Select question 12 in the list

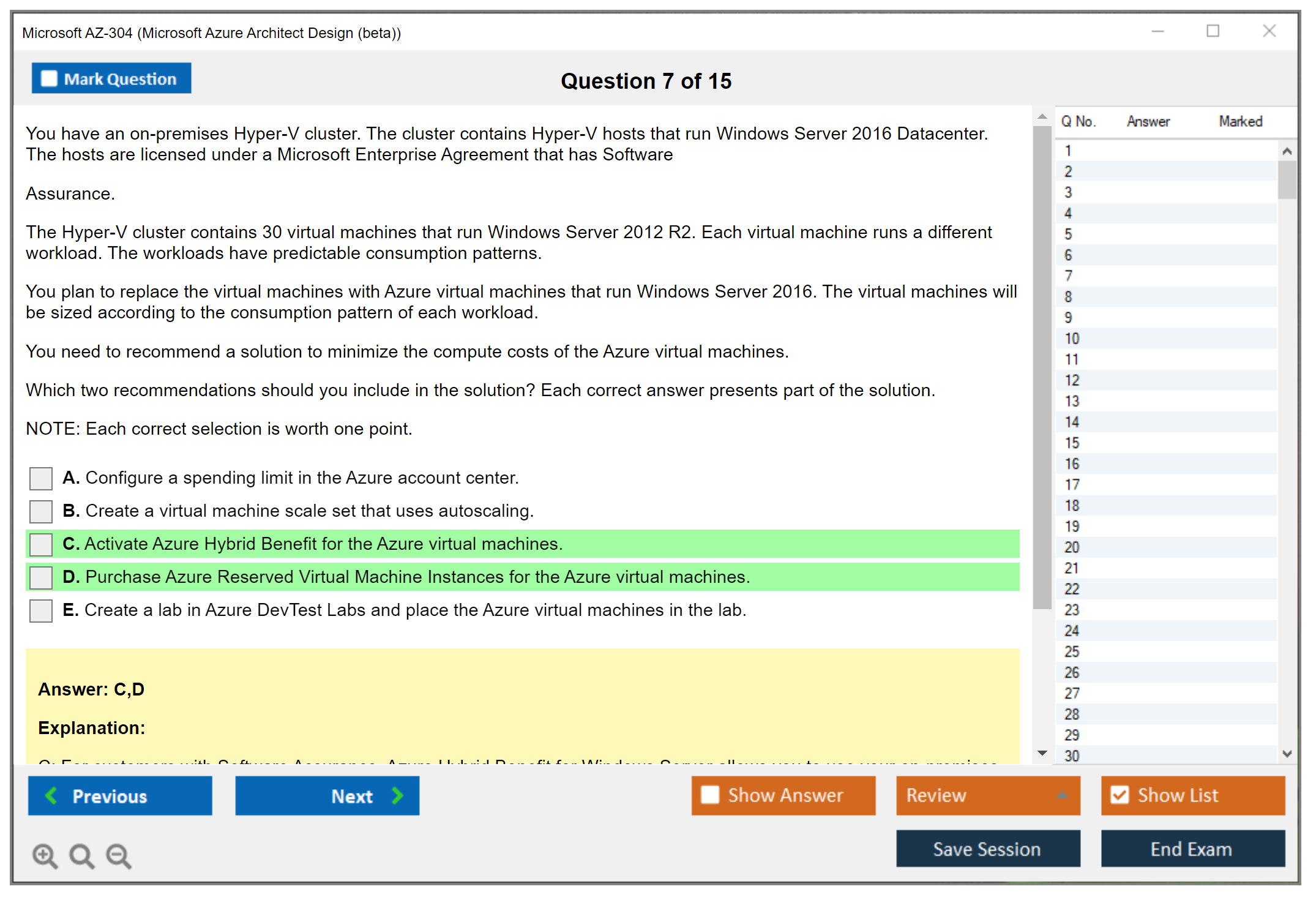[1072, 380]
